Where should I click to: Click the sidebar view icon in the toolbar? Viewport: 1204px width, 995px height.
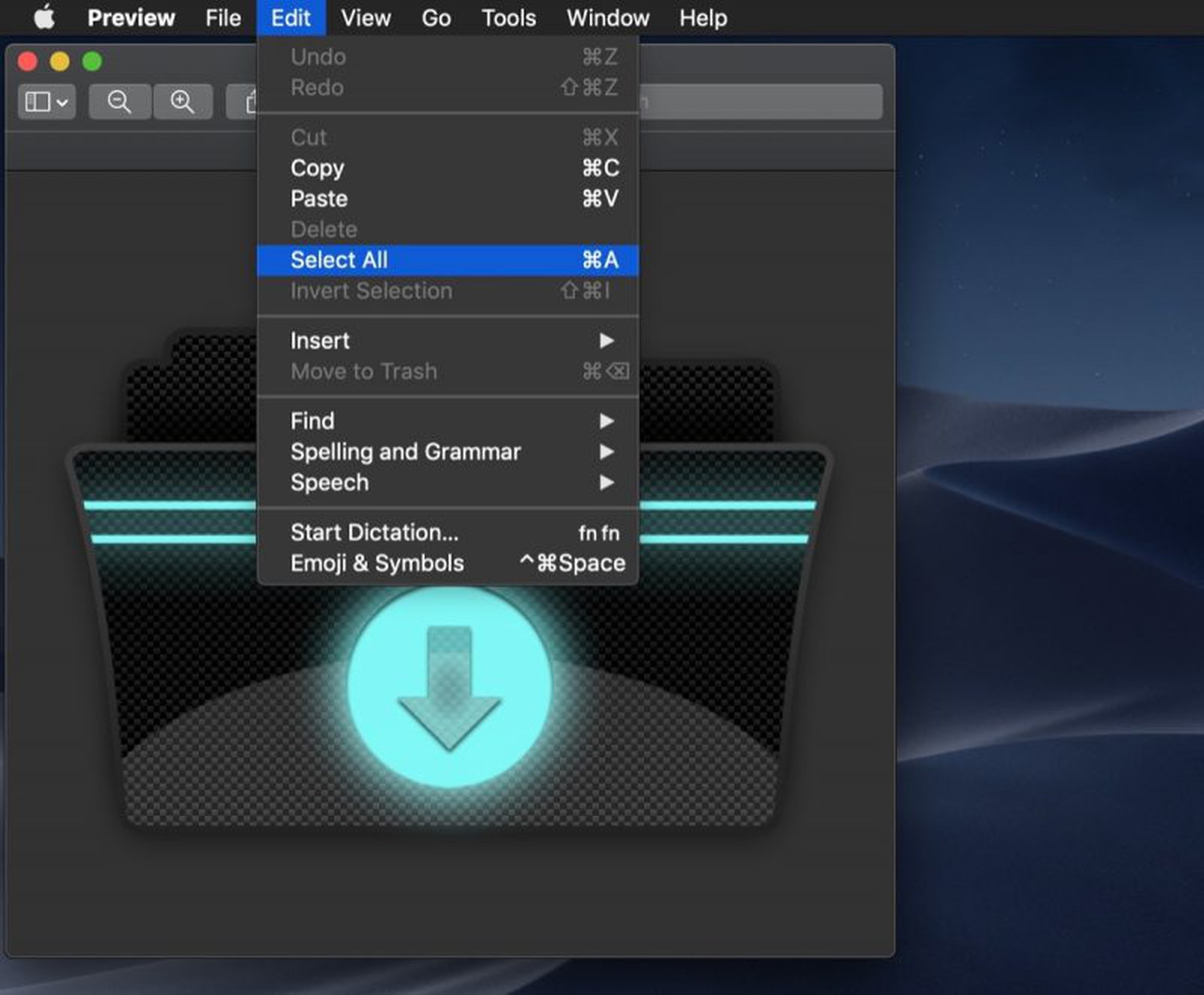coord(39,102)
